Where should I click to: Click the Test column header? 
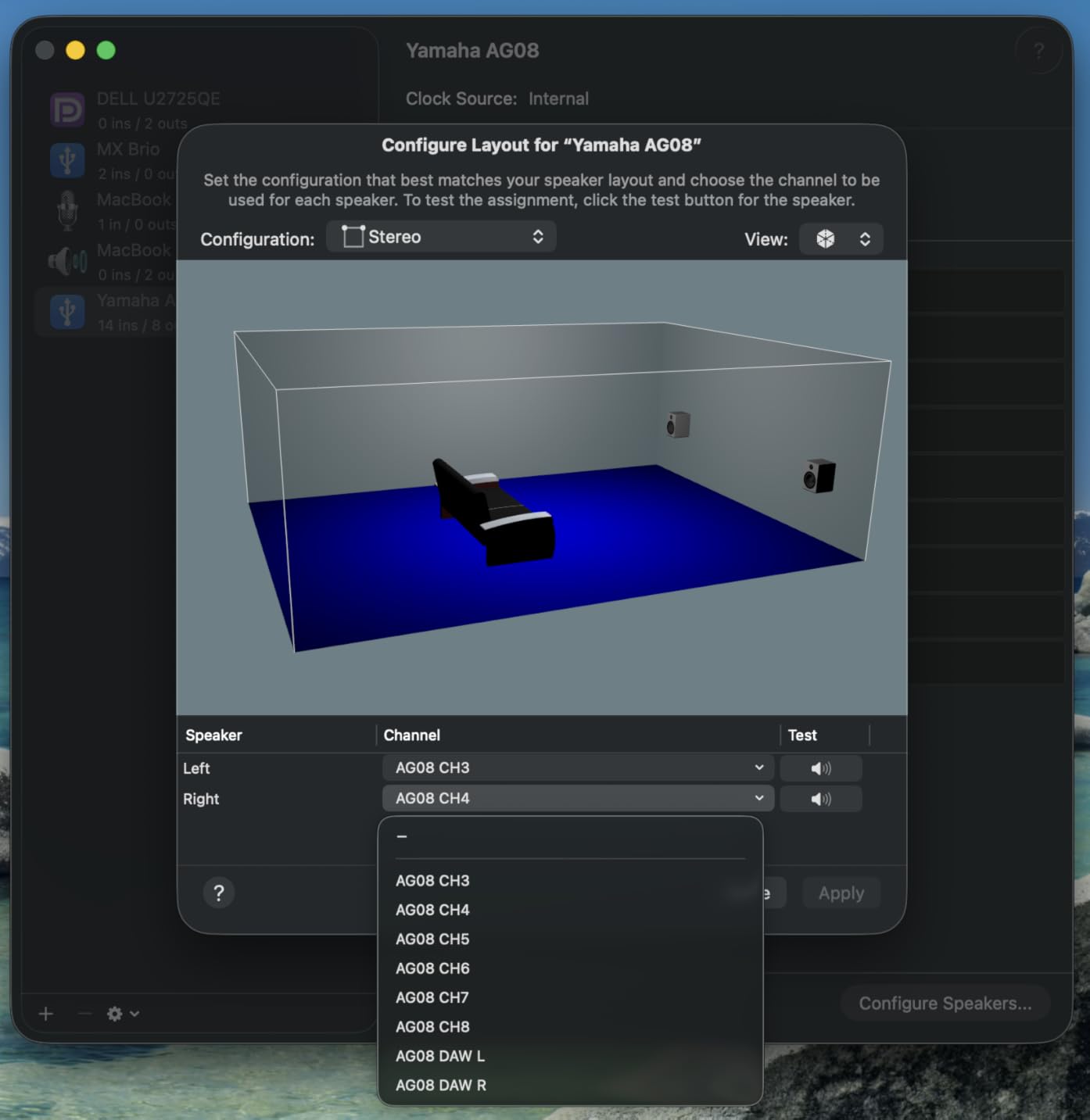(802, 735)
